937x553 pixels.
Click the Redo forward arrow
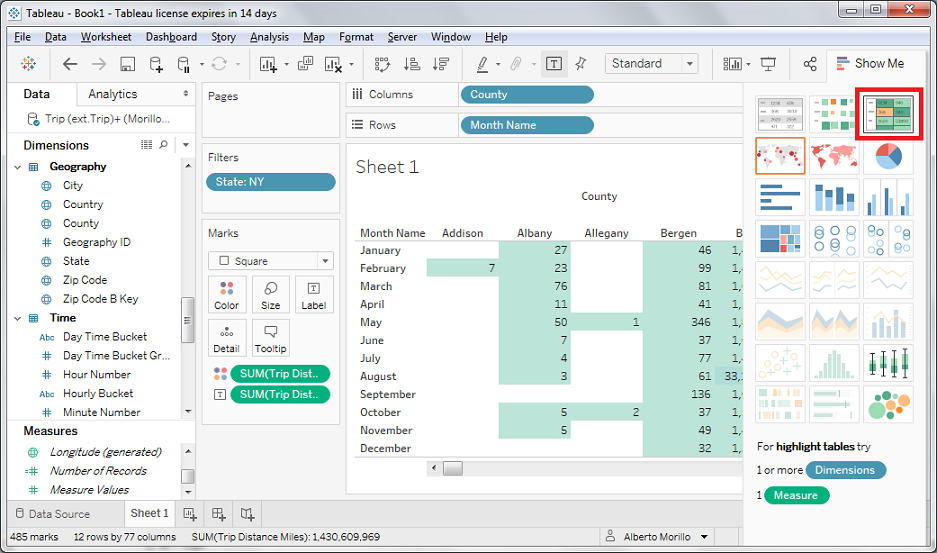99,64
